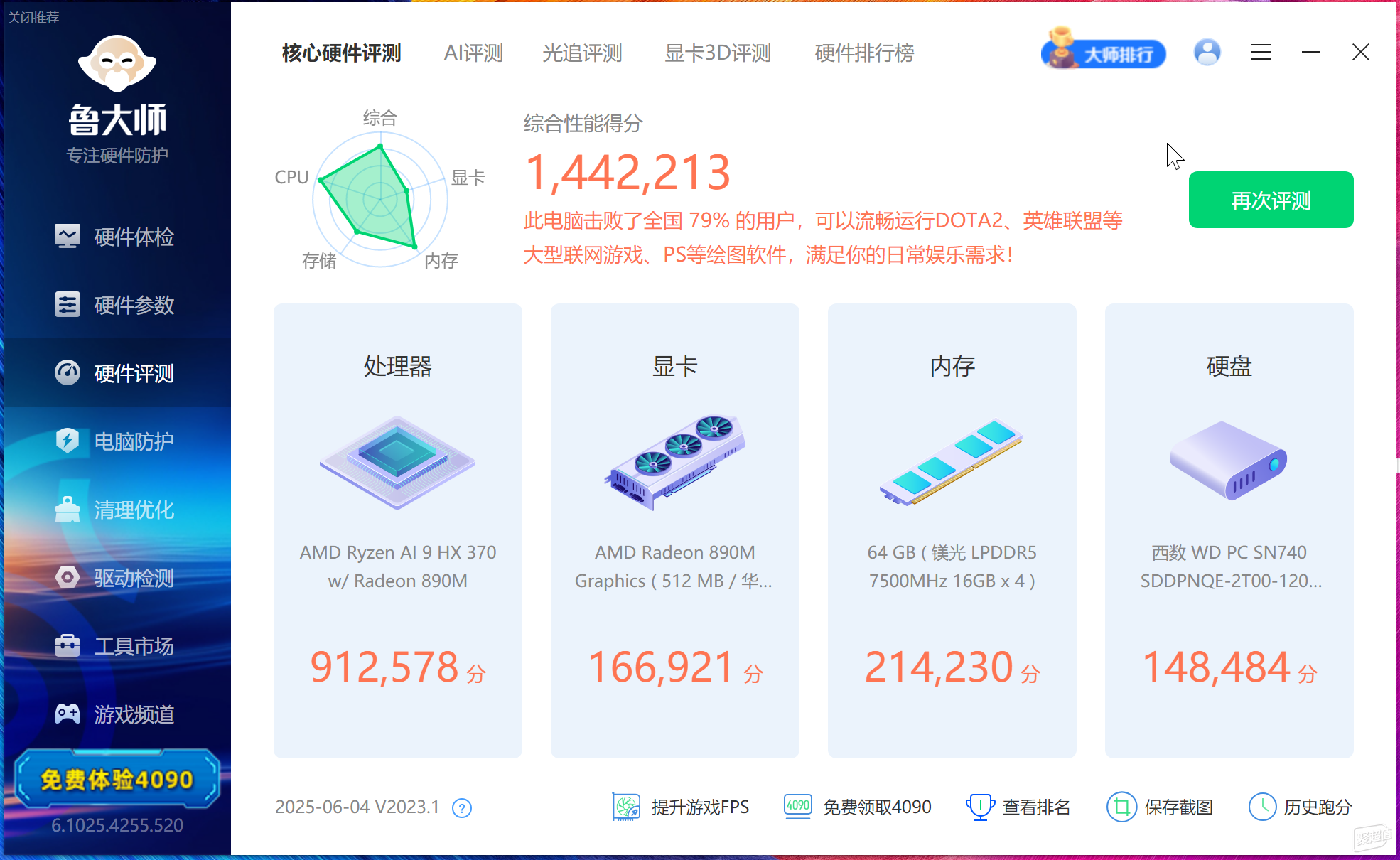The height and width of the screenshot is (860, 1400).
Task: Open 硬件参数 sidebar menu label
Action: tap(134, 305)
